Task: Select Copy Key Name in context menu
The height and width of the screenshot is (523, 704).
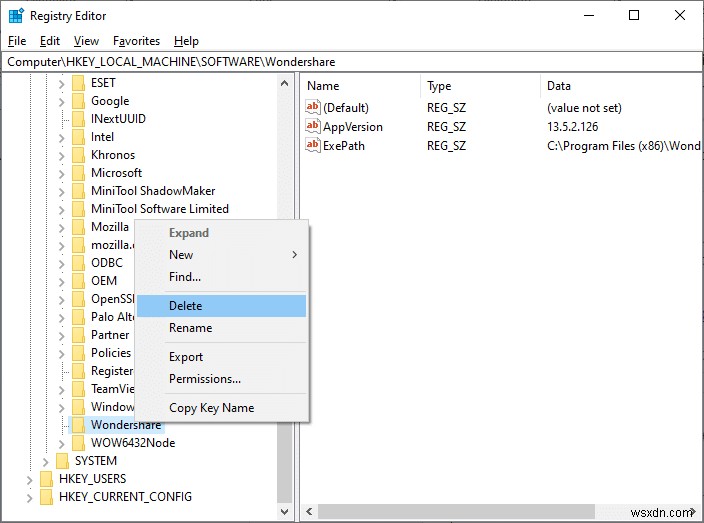Action: coord(221,408)
